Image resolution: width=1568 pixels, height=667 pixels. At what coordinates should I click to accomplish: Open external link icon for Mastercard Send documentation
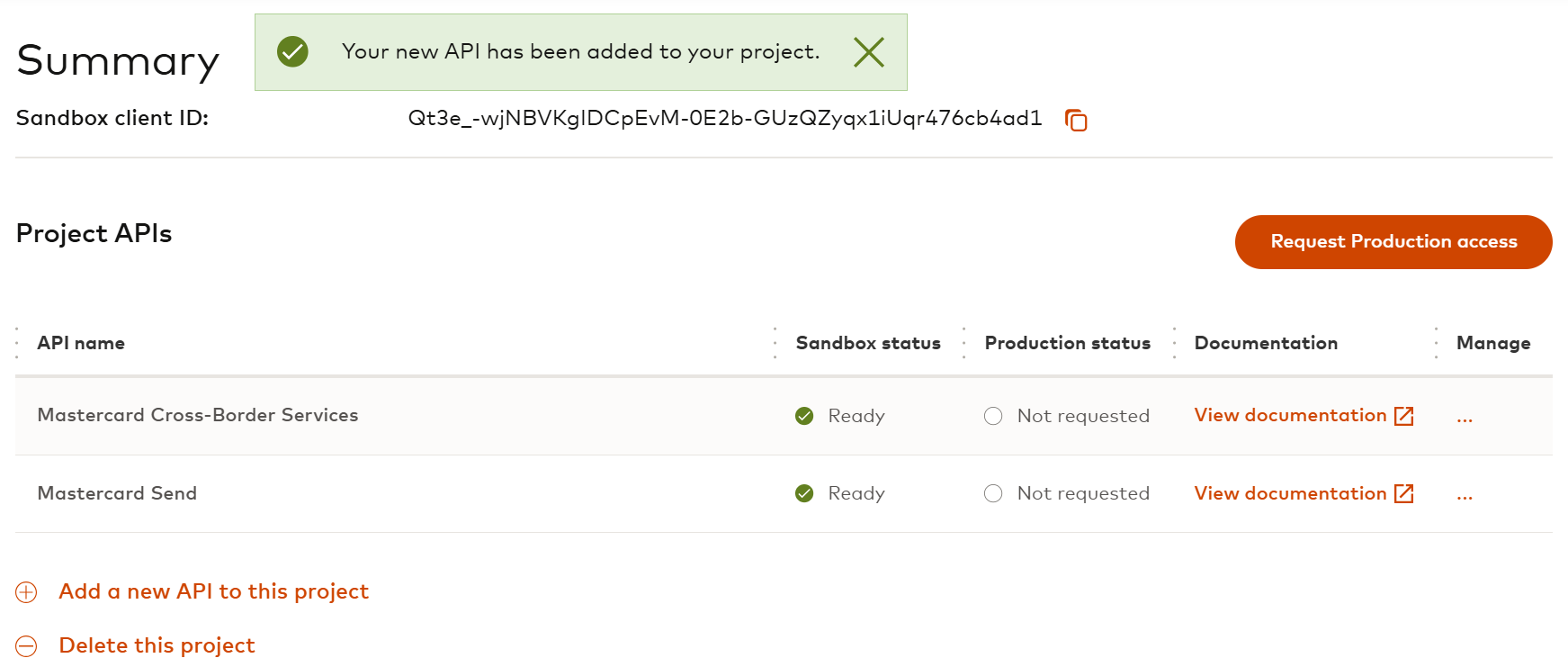[1403, 493]
